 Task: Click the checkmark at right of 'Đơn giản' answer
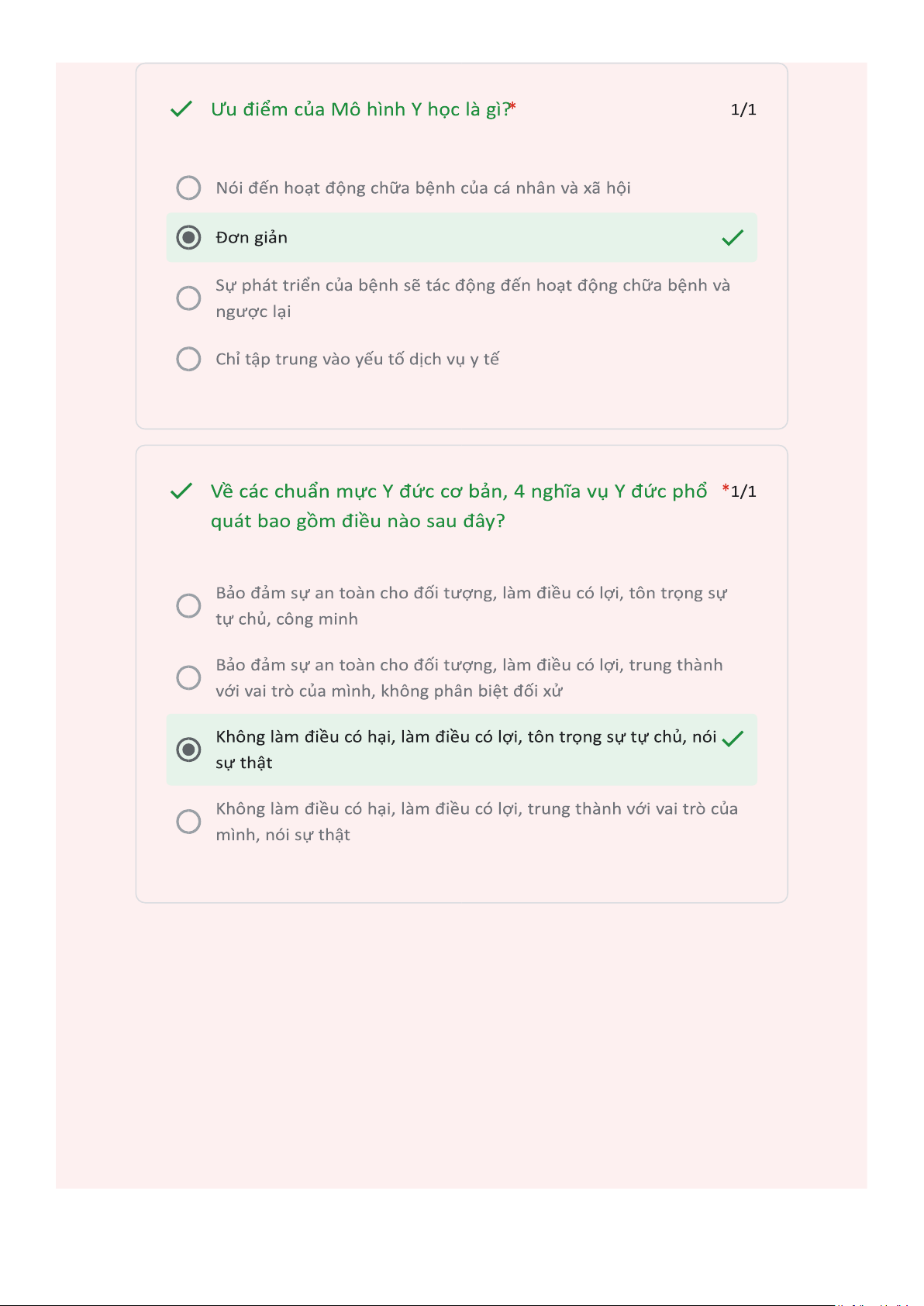[x=733, y=238]
